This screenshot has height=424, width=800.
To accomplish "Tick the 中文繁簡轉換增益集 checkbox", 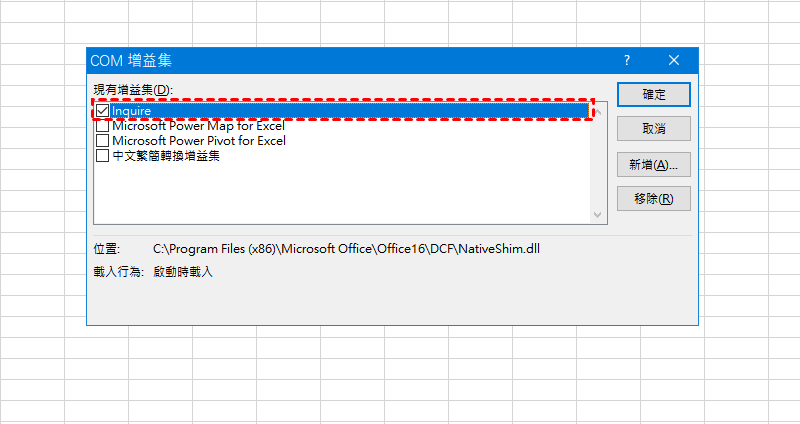I will point(103,156).
